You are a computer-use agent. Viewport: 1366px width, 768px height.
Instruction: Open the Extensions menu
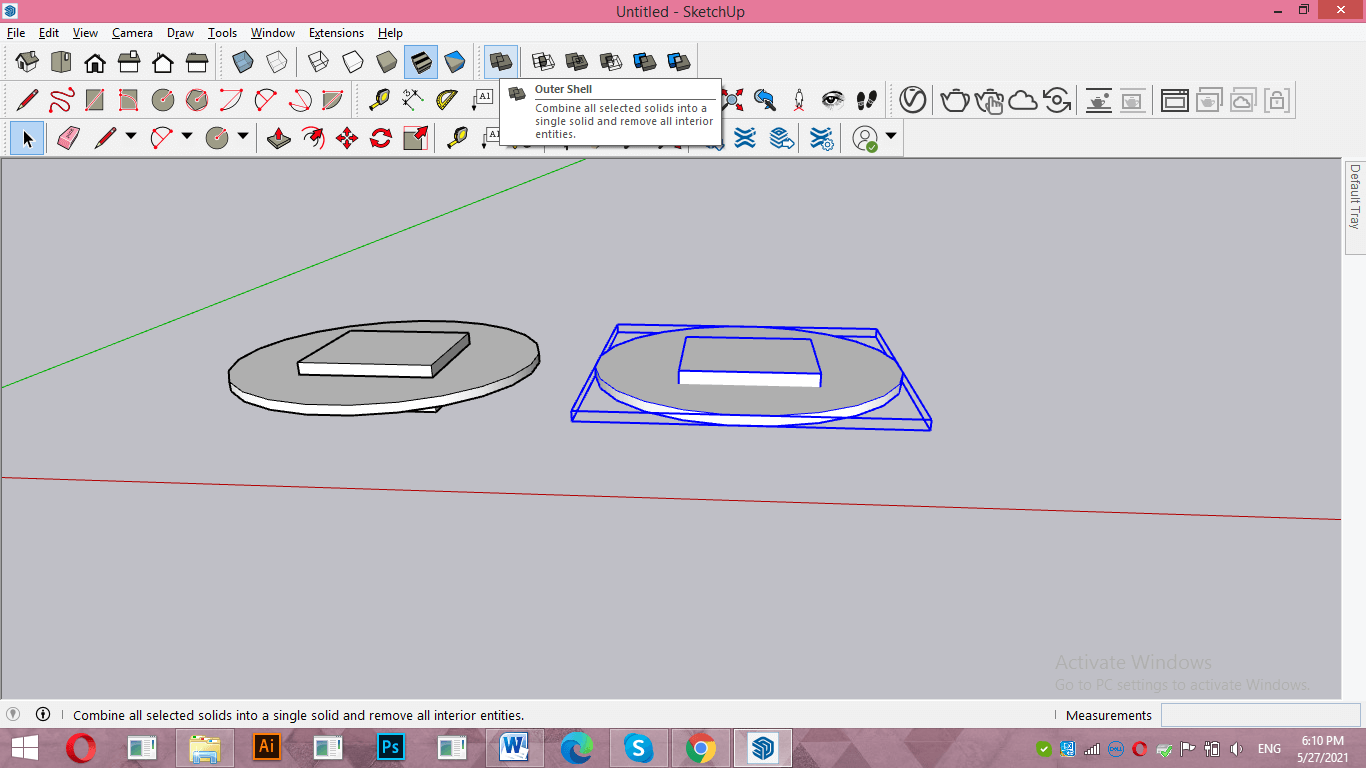tap(336, 33)
